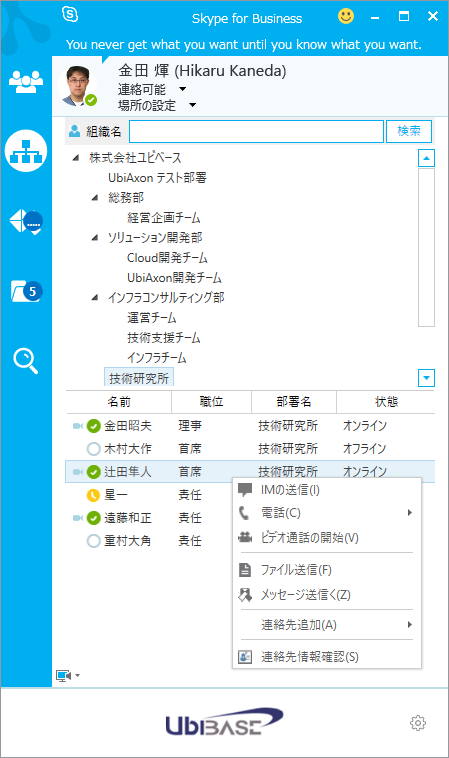This screenshot has height=758, width=449.
Task: Click the status note about knowing what you want
Action: coord(244,44)
